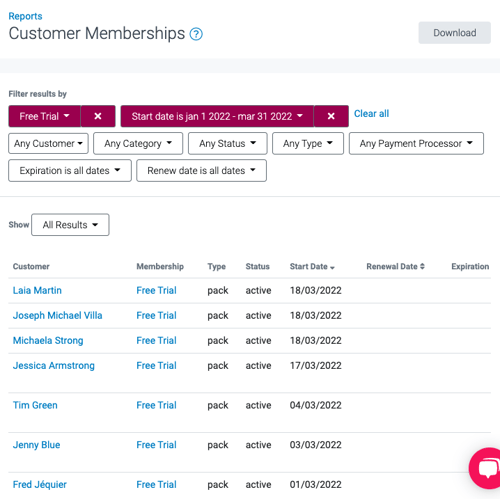Remove the Start date filter

pyautogui.click(x=331, y=116)
